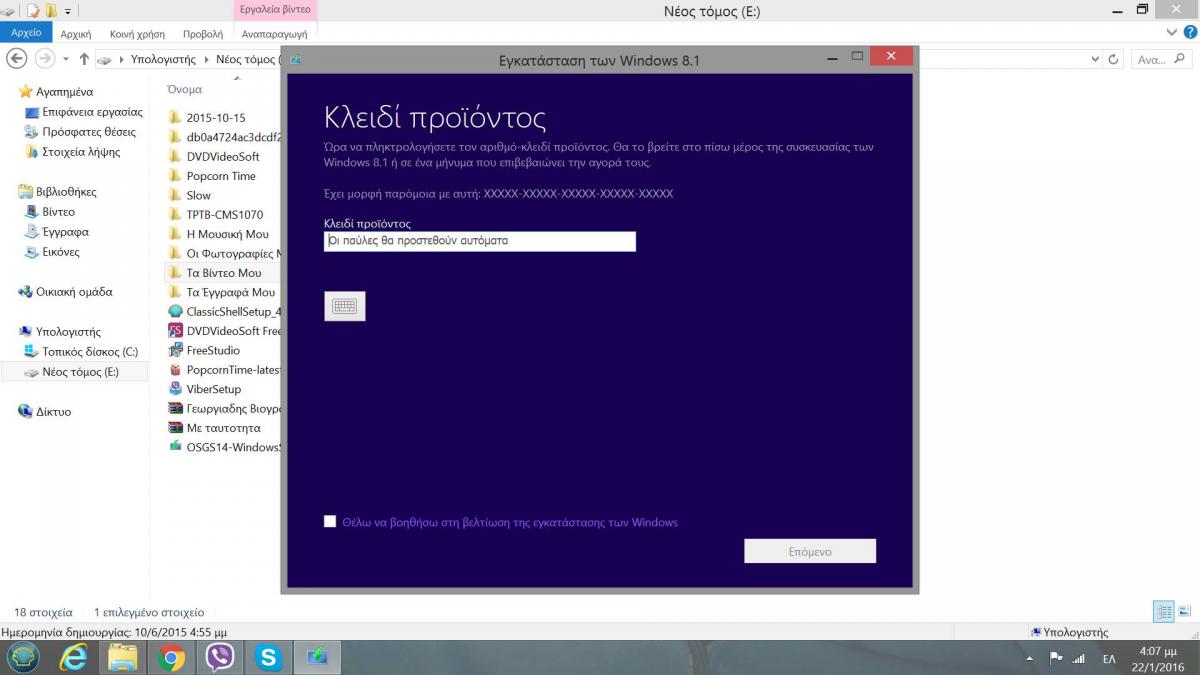Select the Τα Βίντεο Μου folder
This screenshot has width=1200, height=675.
click(224, 272)
